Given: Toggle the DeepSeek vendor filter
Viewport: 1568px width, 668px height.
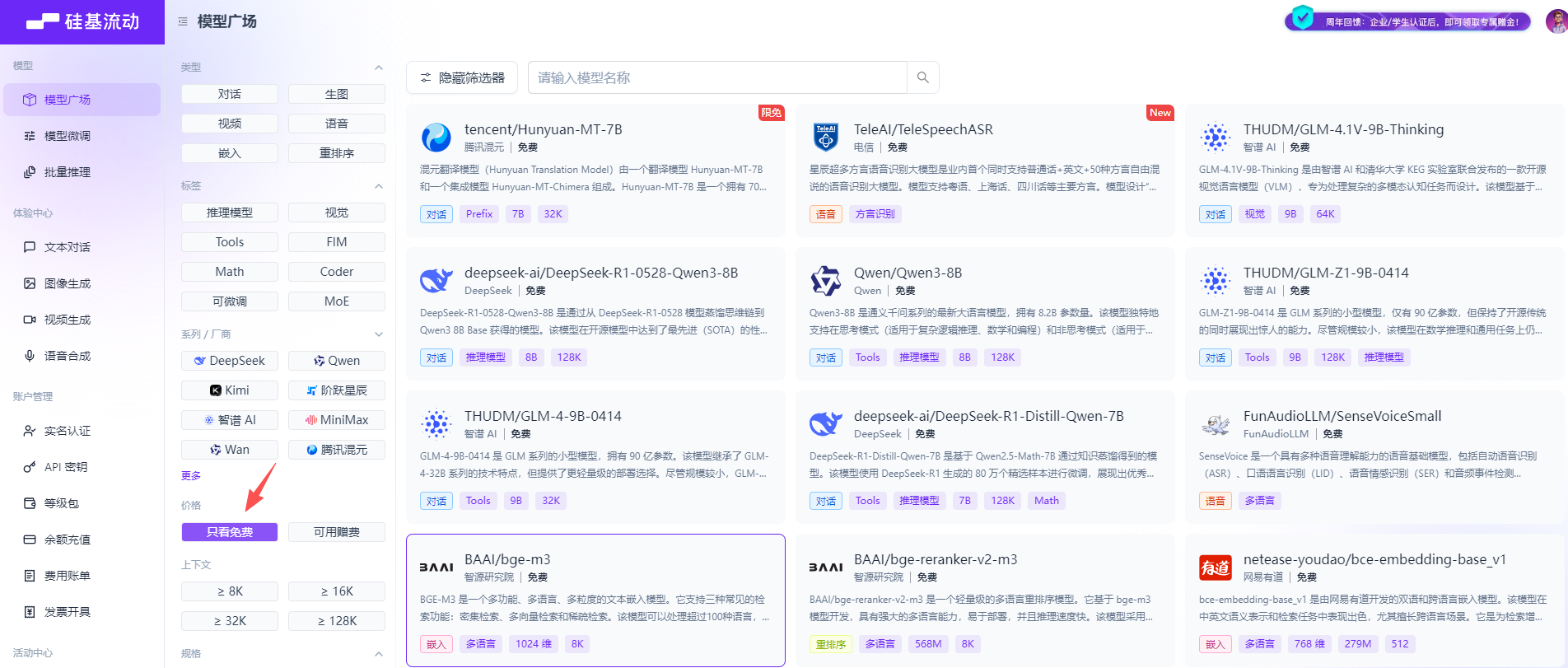Looking at the screenshot, I should pyautogui.click(x=230, y=361).
